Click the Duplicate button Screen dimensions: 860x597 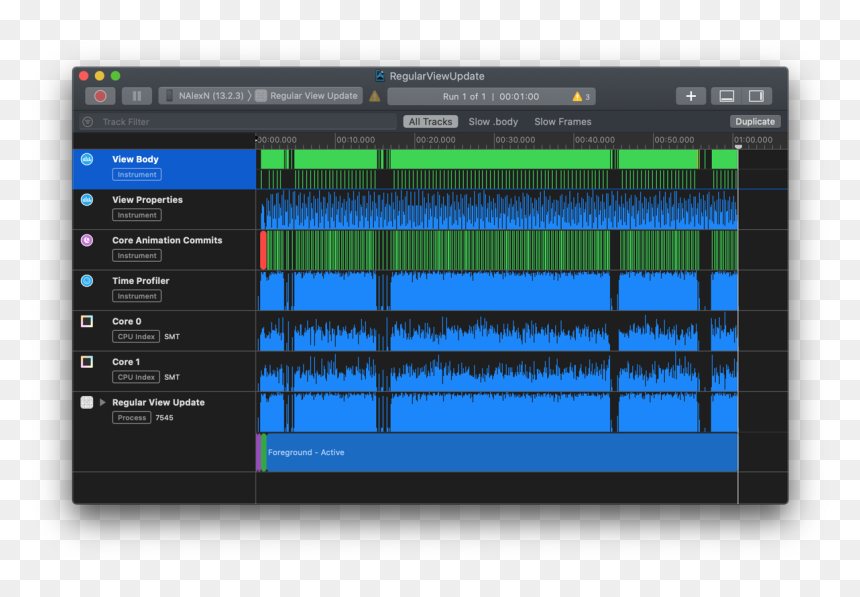[755, 122]
